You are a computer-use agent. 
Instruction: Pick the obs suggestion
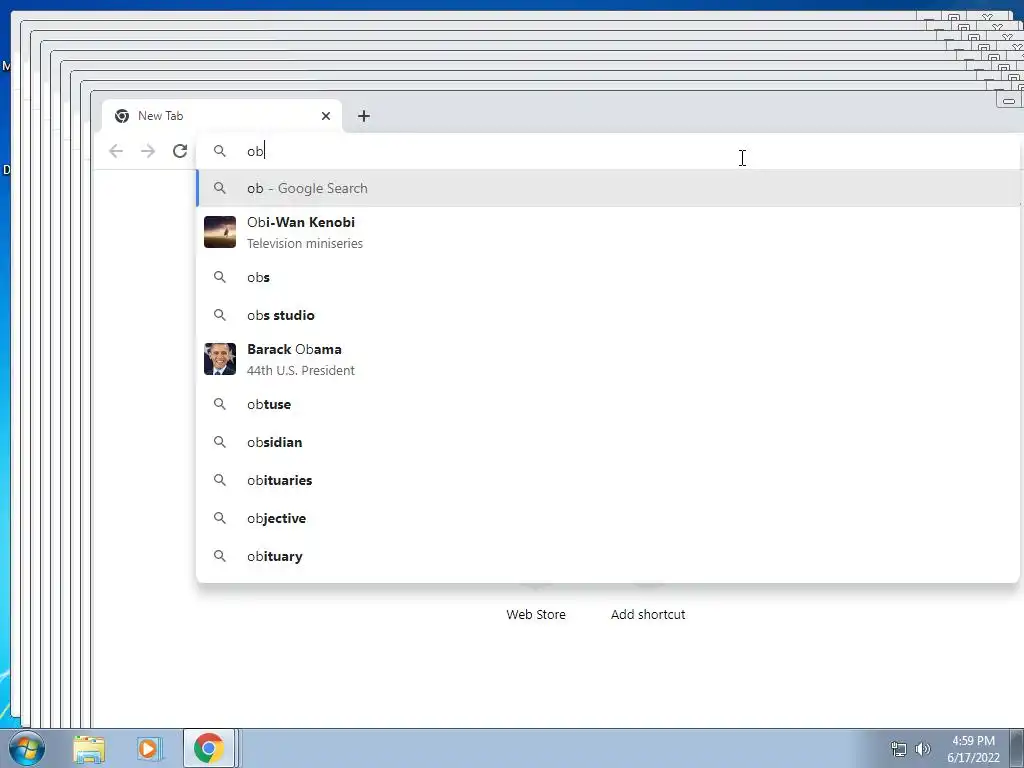coord(607,278)
